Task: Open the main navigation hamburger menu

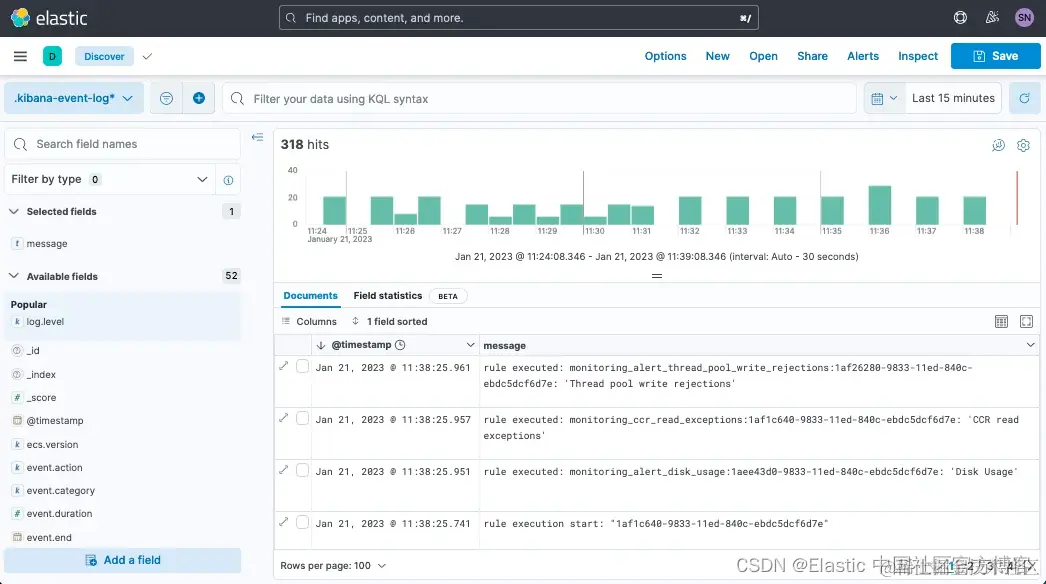Action: (21, 56)
